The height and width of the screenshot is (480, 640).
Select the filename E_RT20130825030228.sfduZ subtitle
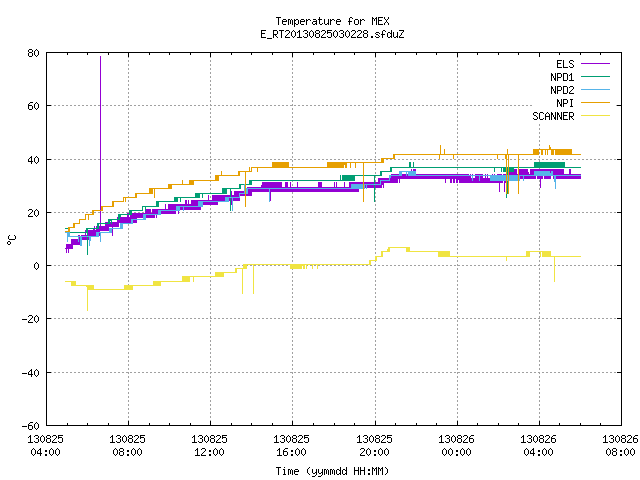click(332, 34)
